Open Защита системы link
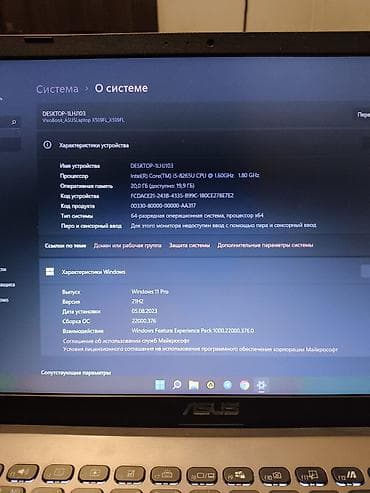Image resolution: width=370 pixels, height=493 pixels. click(190, 245)
